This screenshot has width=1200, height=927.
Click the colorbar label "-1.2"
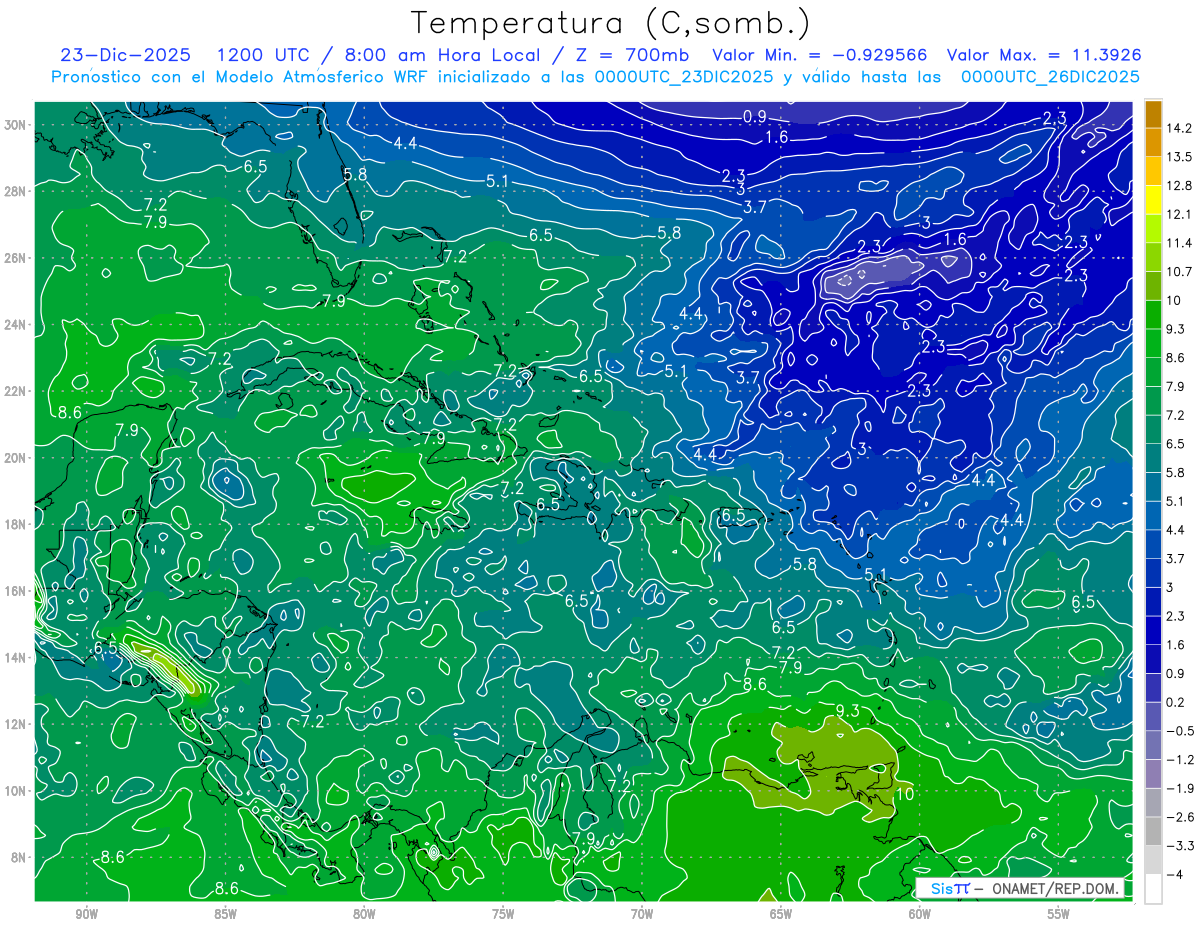[1179, 760]
